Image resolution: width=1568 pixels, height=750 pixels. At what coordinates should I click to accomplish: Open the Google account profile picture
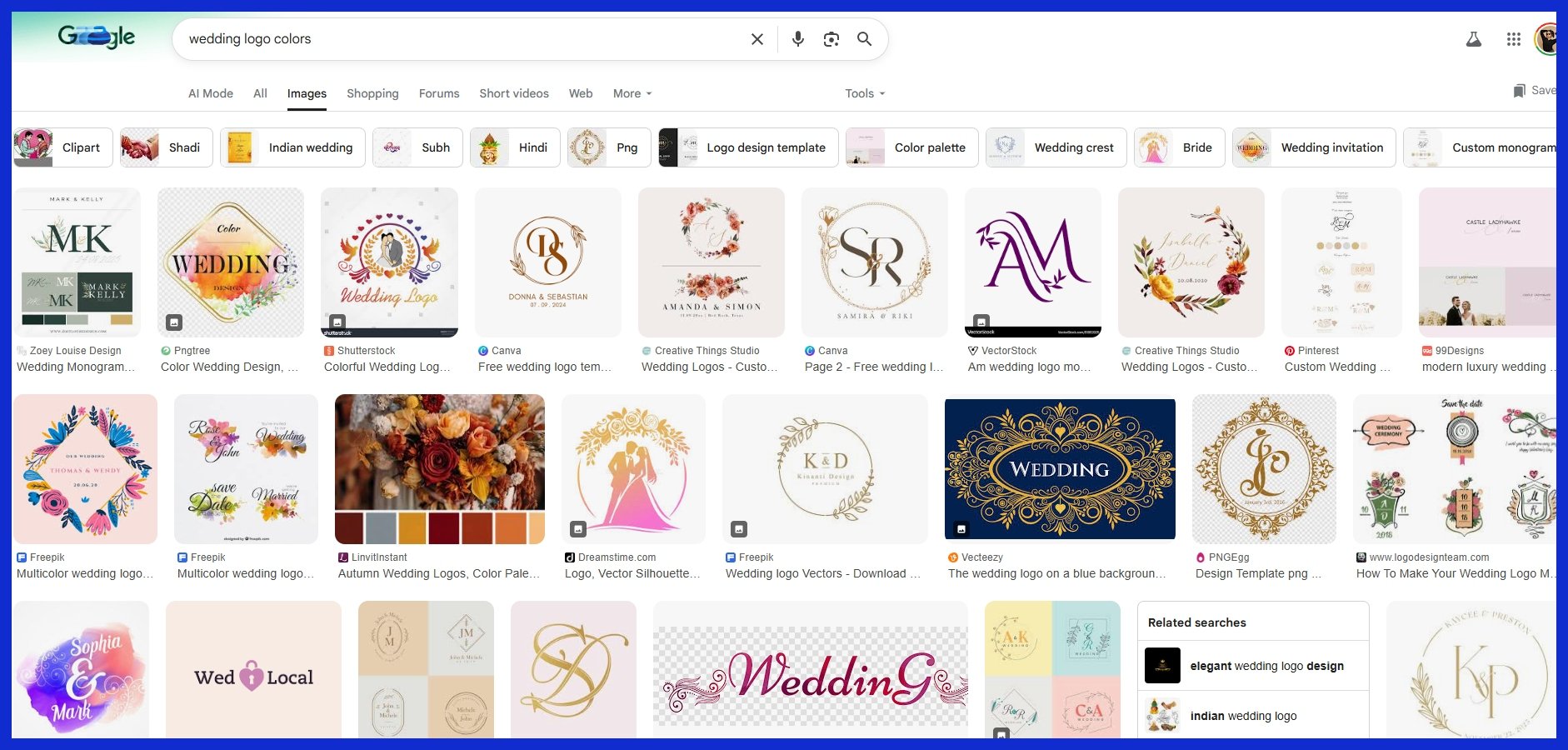click(x=1546, y=39)
